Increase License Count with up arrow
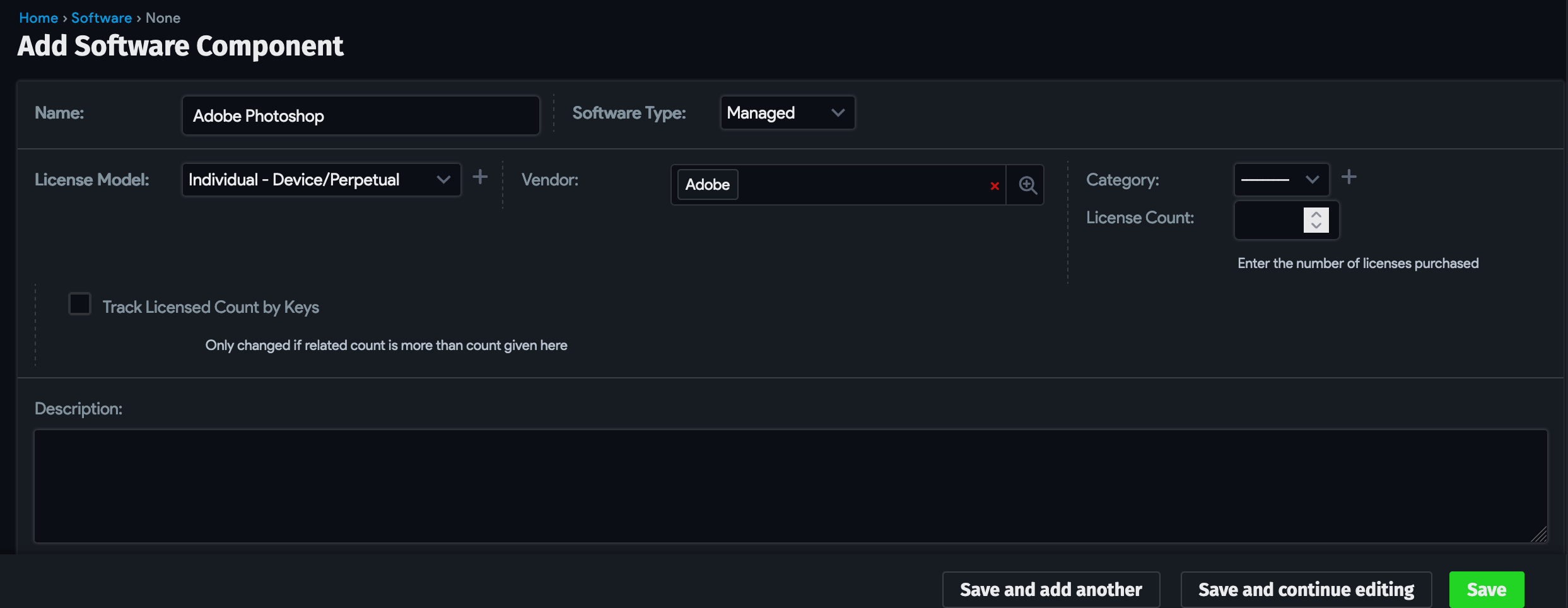 1316,214
